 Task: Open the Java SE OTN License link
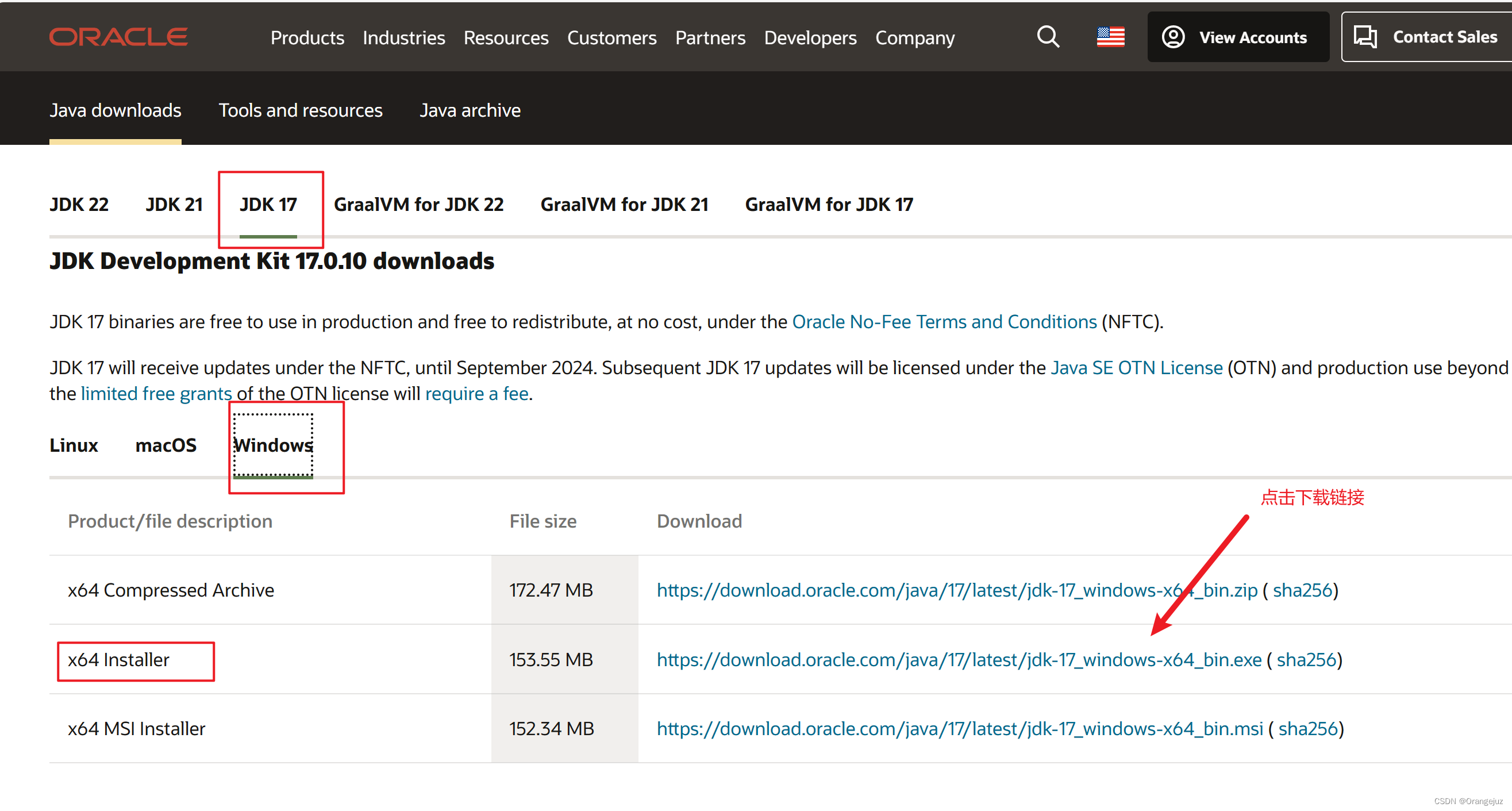click(x=1136, y=367)
